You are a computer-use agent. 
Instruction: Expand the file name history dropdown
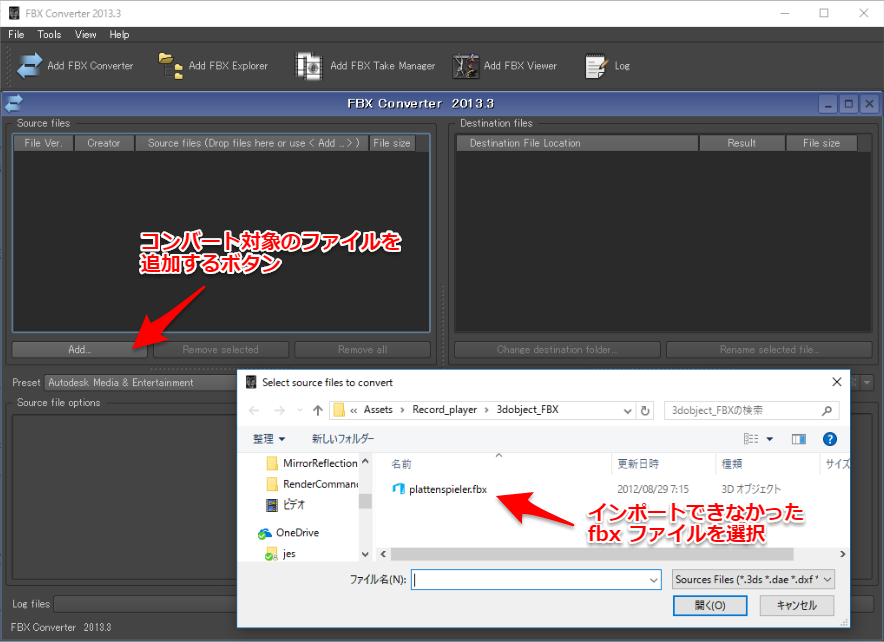(653, 579)
